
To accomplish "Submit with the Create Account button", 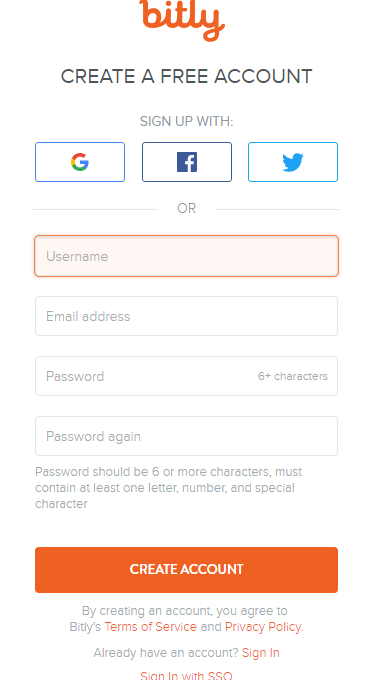I will (x=186, y=569).
